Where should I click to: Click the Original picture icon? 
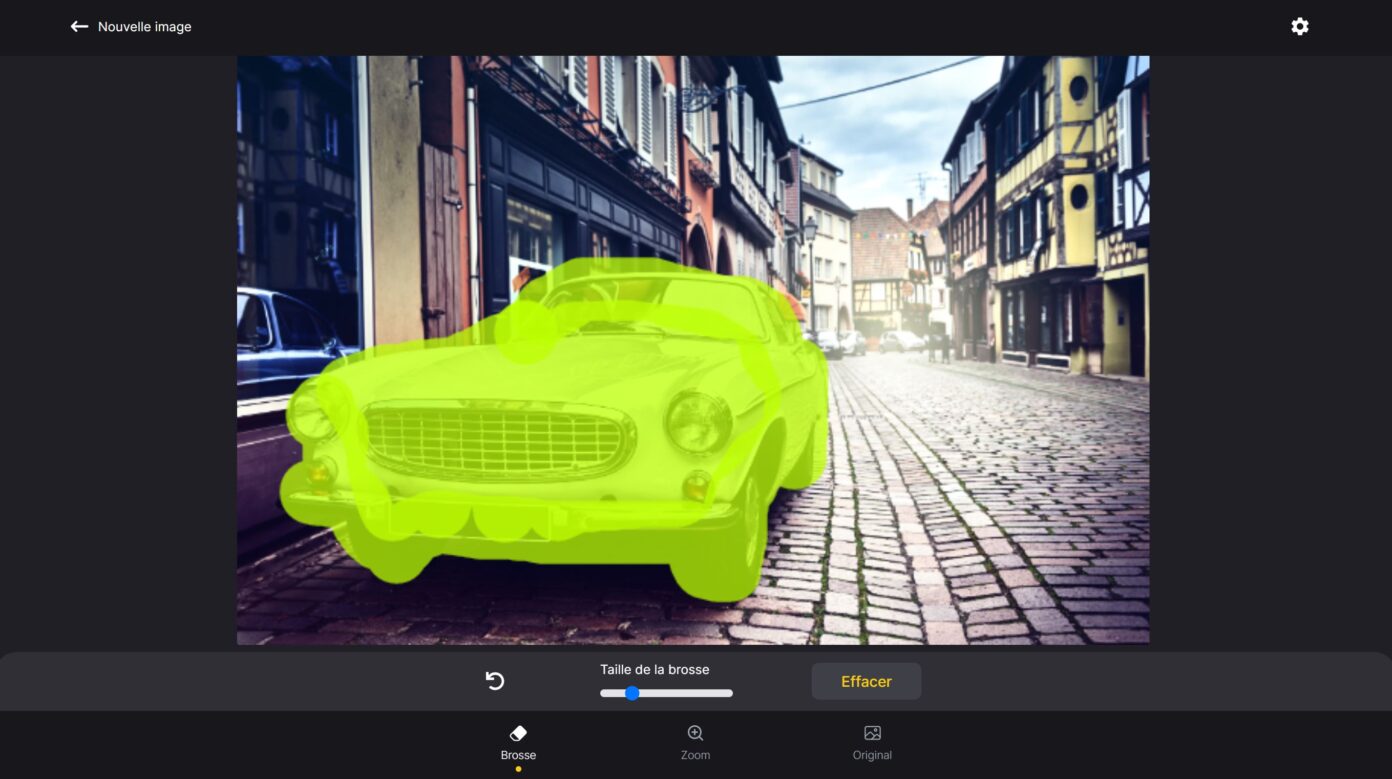coord(871,733)
